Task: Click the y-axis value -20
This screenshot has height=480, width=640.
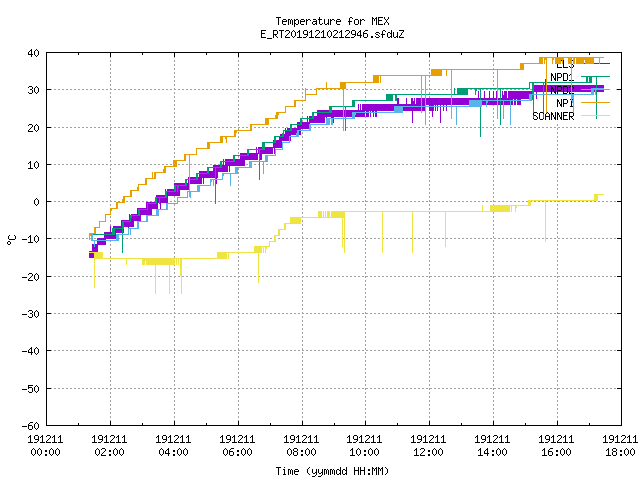Action: [x=31, y=277]
